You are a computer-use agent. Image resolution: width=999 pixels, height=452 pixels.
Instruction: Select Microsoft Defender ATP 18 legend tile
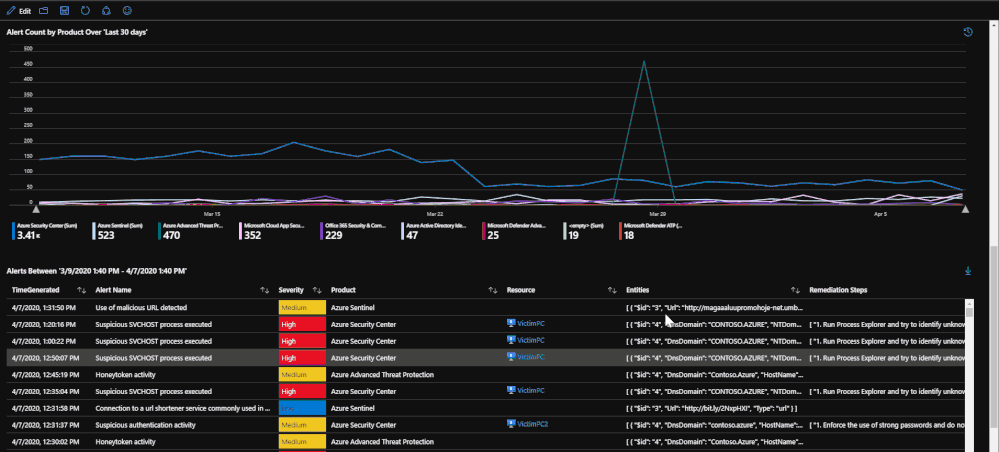coord(651,231)
